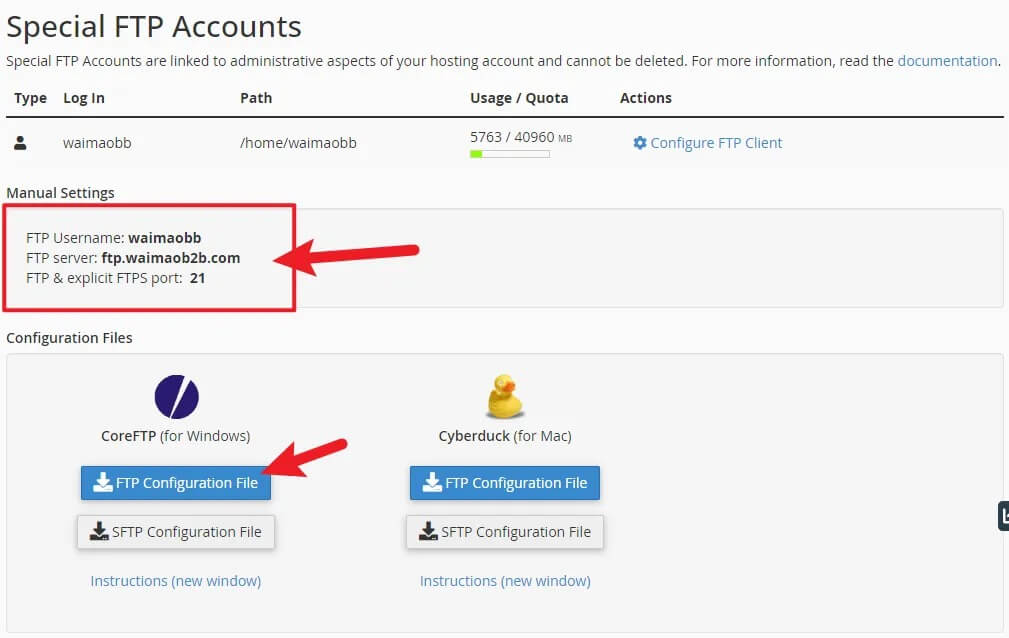Image resolution: width=1009 pixels, height=638 pixels.
Task: Click the Configuration Files heading
Action: click(69, 338)
